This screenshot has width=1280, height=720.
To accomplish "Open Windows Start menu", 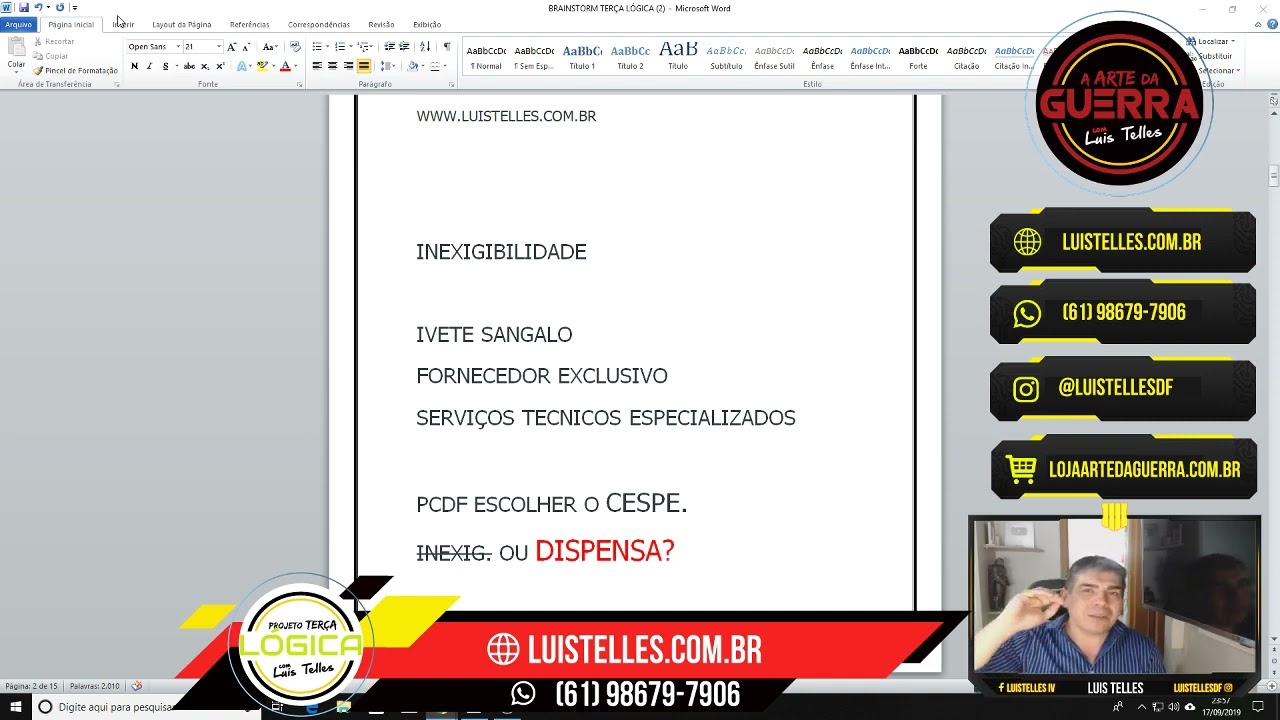I will pos(16,707).
